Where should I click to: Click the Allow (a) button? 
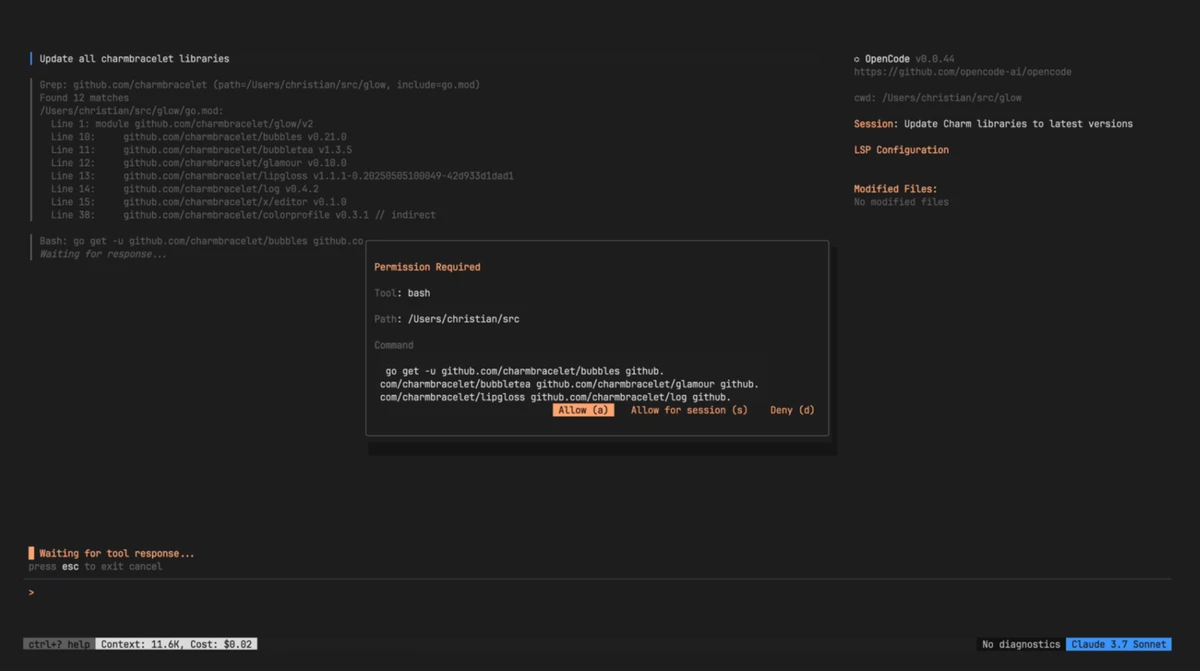pos(583,410)
